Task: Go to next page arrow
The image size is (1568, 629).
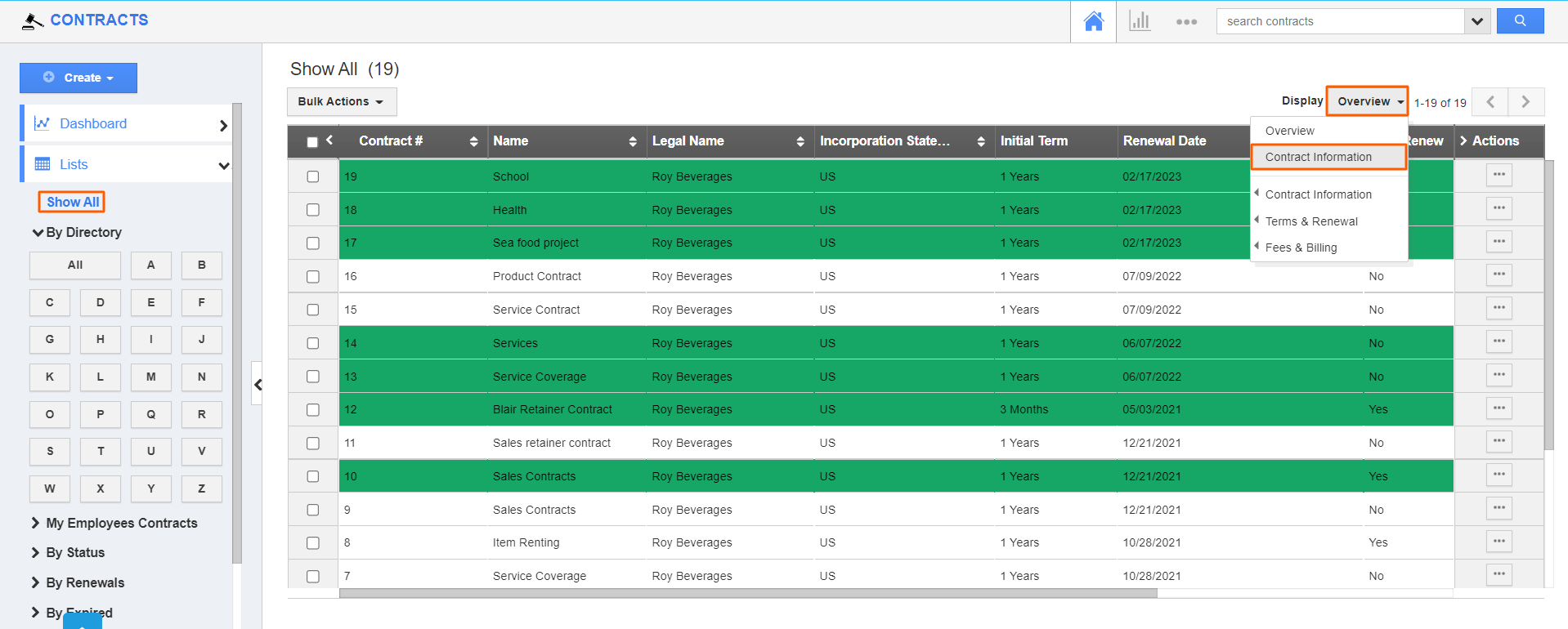Action: click(1526, 102)
